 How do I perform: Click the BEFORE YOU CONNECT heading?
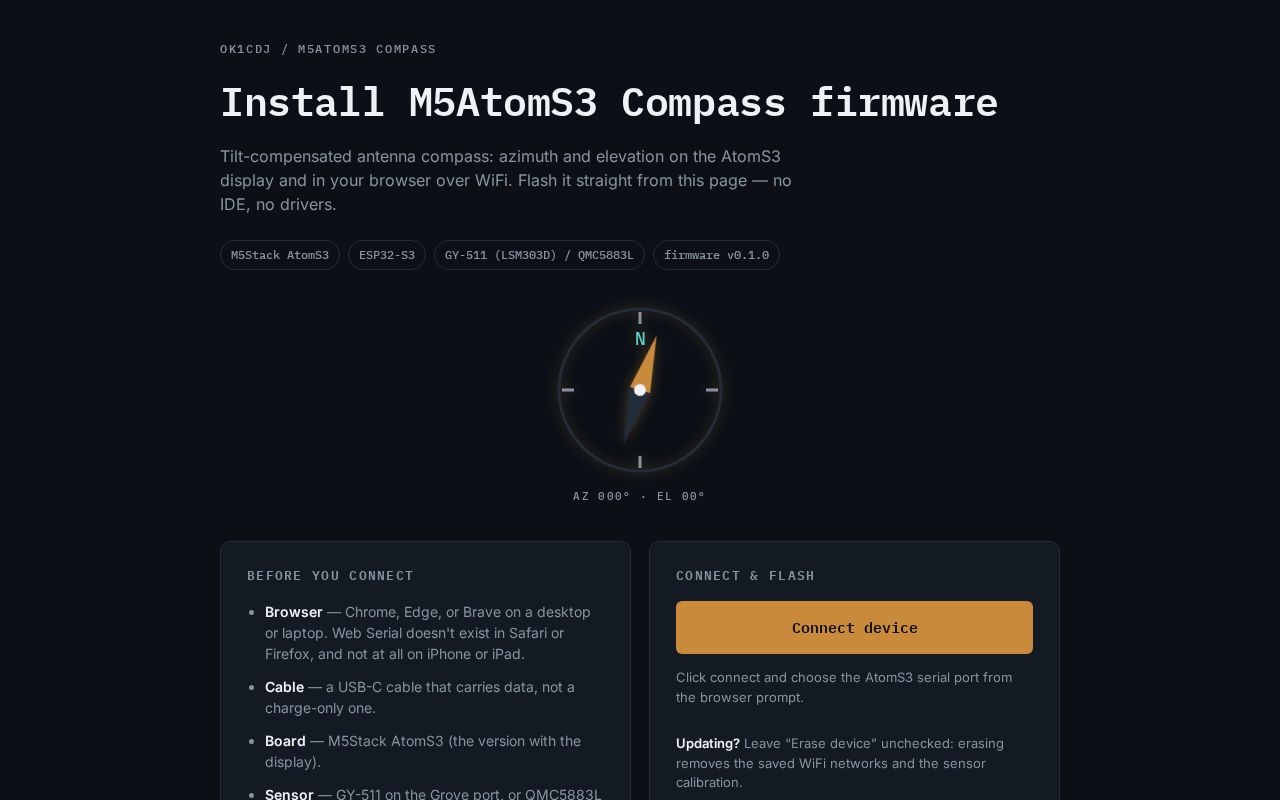coord(331,576)
